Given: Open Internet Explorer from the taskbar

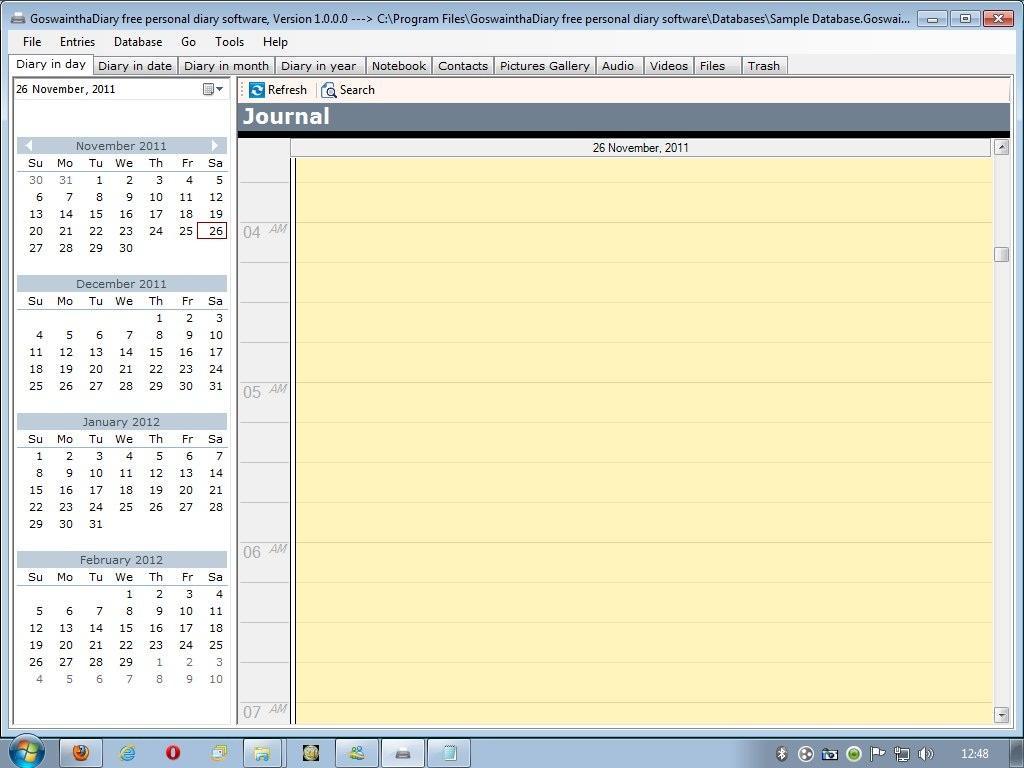Looking at the screenshot, I should (127, 753).
